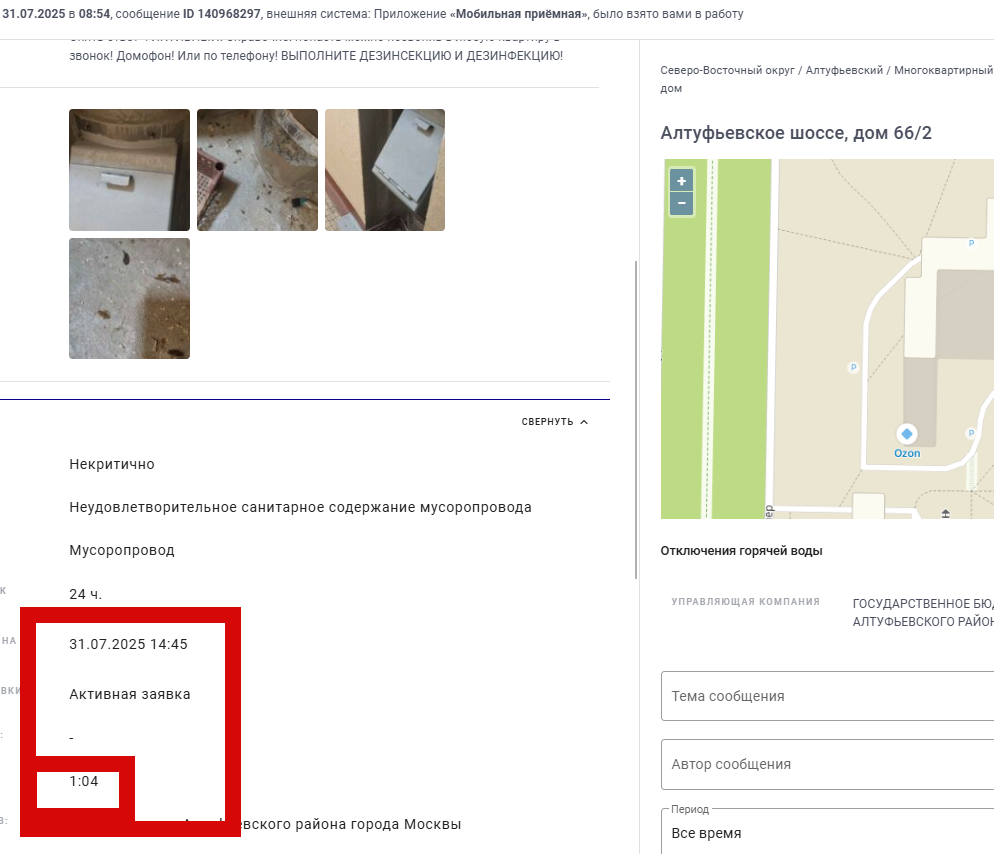Collapse the section with СВЕРНУТЬ
Viewport: 994px width, 854px height.
(555, 422)
